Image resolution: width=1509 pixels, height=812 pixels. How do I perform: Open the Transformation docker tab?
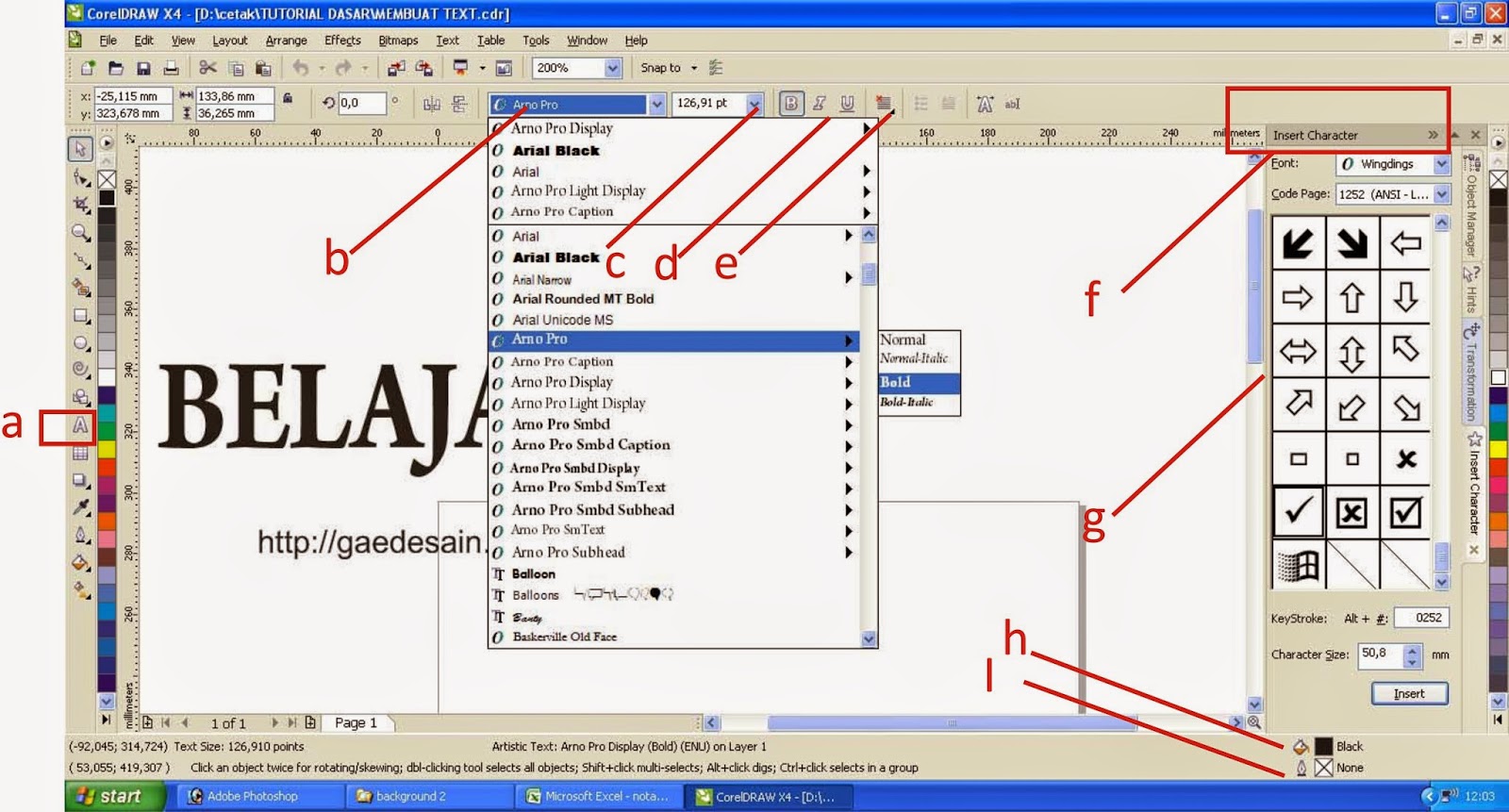[1471, 373]
